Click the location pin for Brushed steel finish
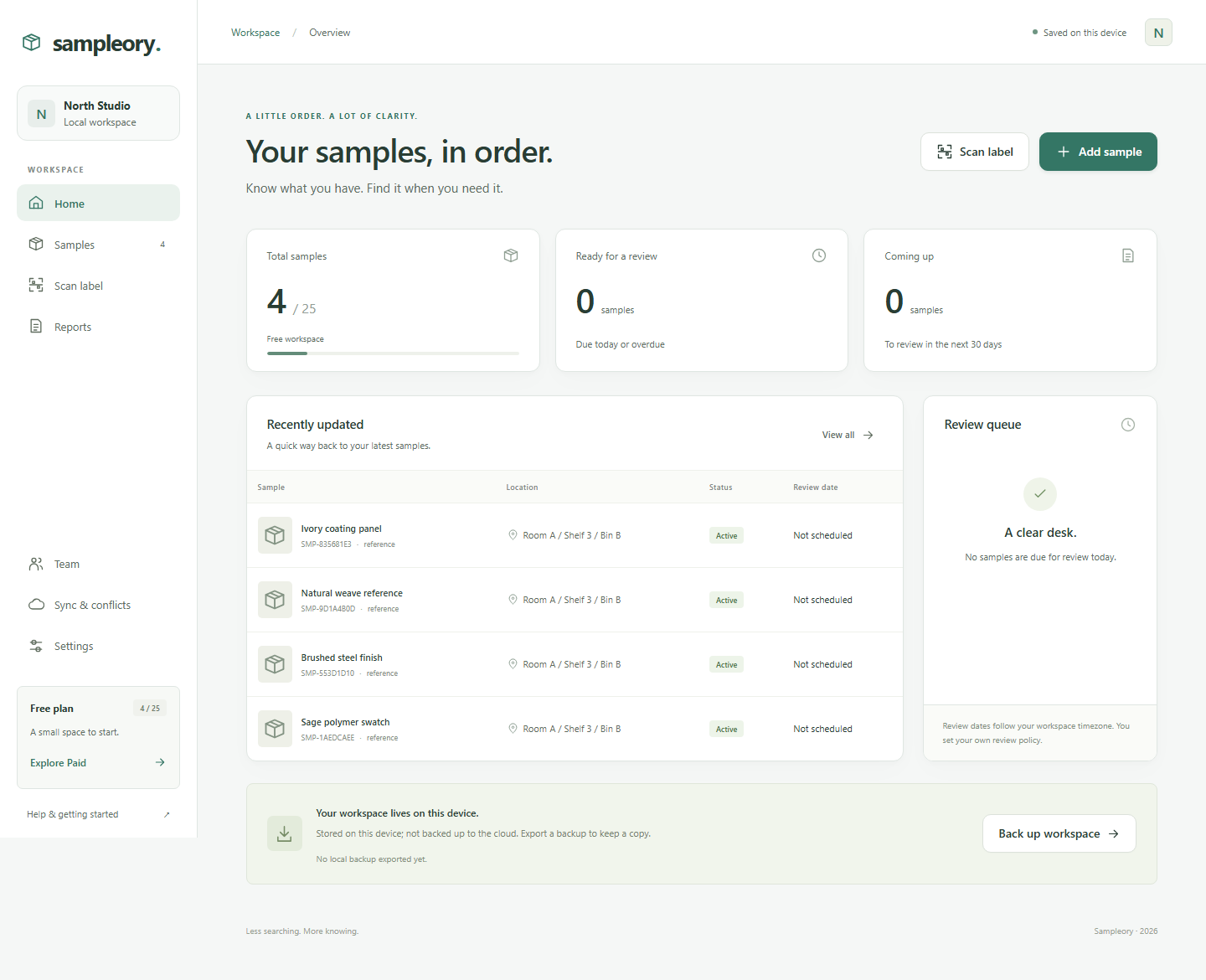The image size is (1206, 980). point(513,663)
